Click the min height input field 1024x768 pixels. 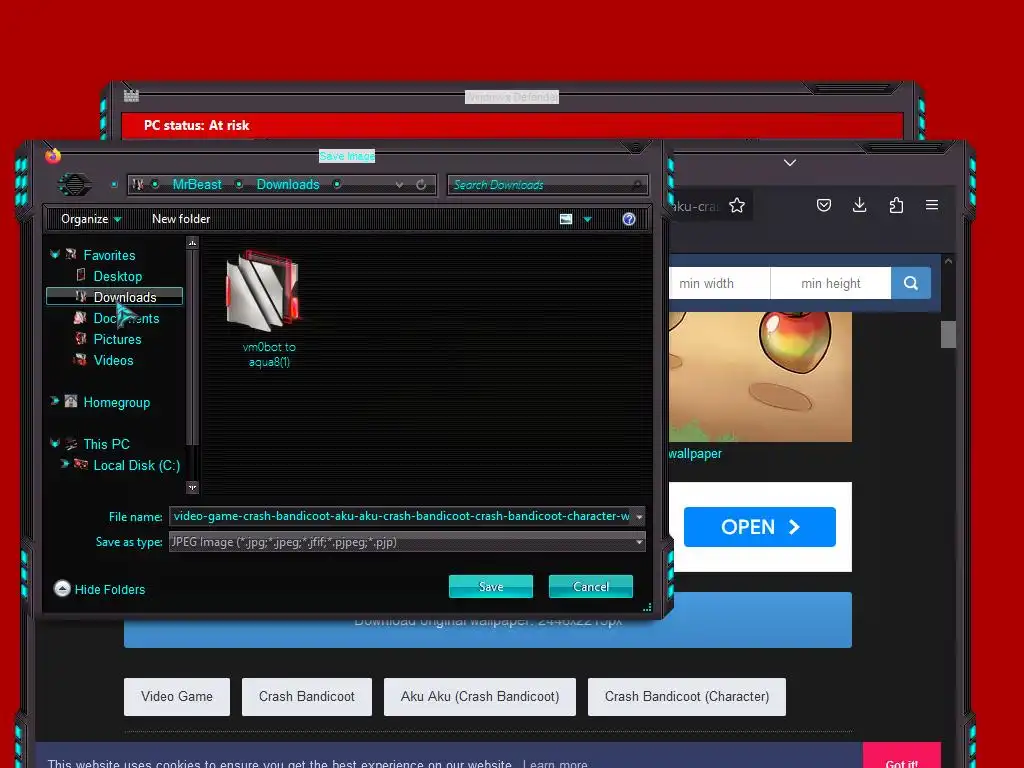[831, 283]
